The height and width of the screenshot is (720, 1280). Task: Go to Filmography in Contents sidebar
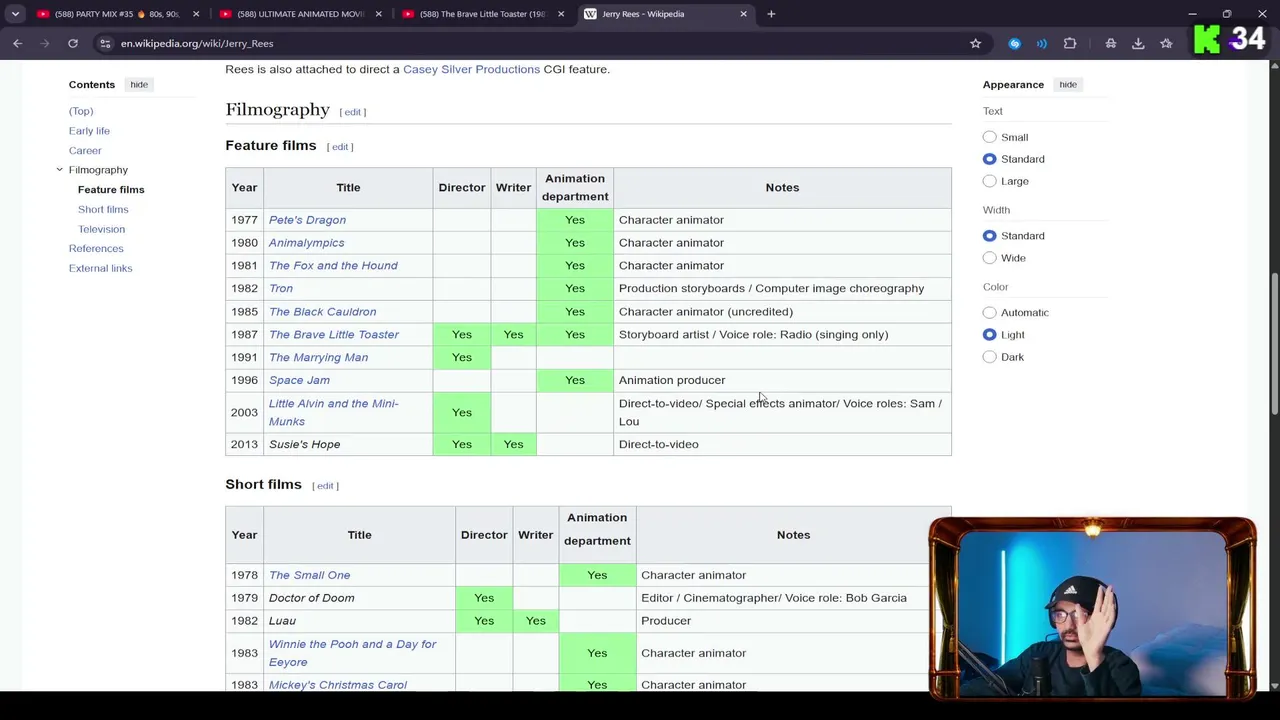[98, 170]
